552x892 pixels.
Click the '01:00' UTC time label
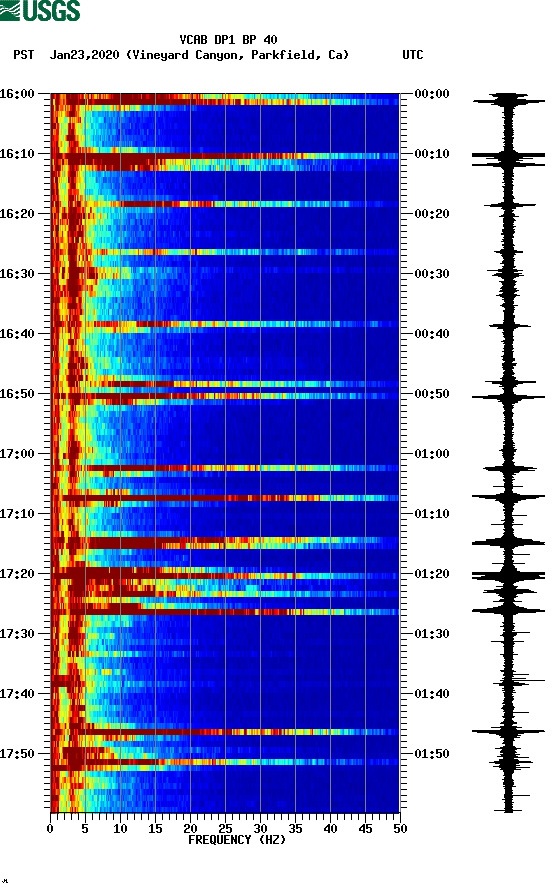(432, 453)
